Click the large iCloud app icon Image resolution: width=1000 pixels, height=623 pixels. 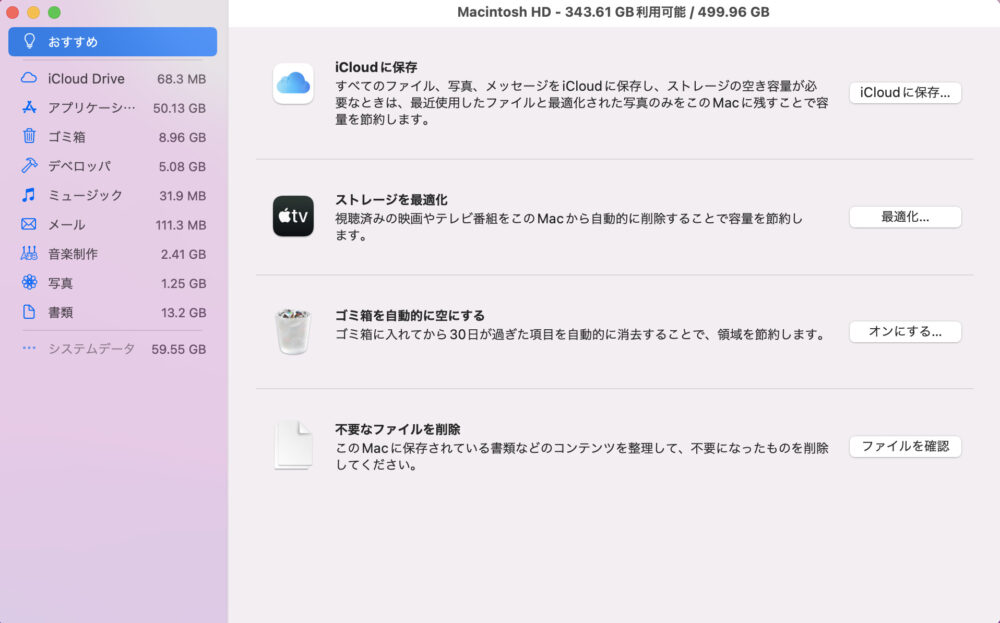click(x=293, y=84)
